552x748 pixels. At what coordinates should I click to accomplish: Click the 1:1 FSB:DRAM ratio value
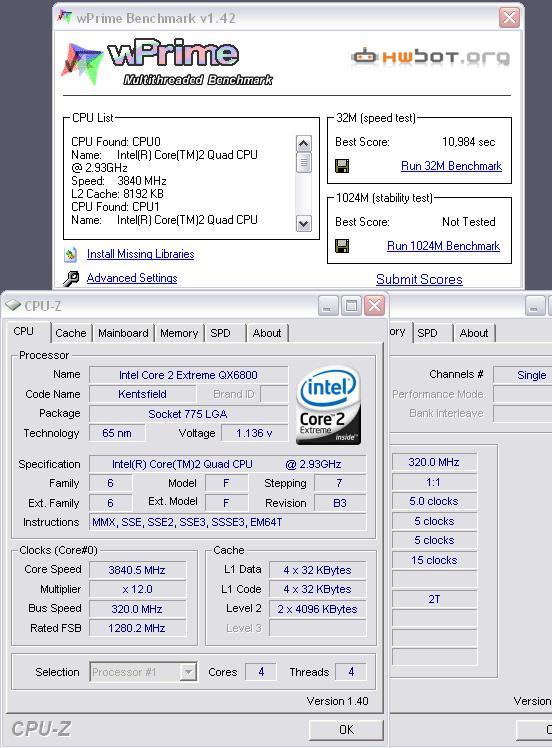click(x=434, y=482)
